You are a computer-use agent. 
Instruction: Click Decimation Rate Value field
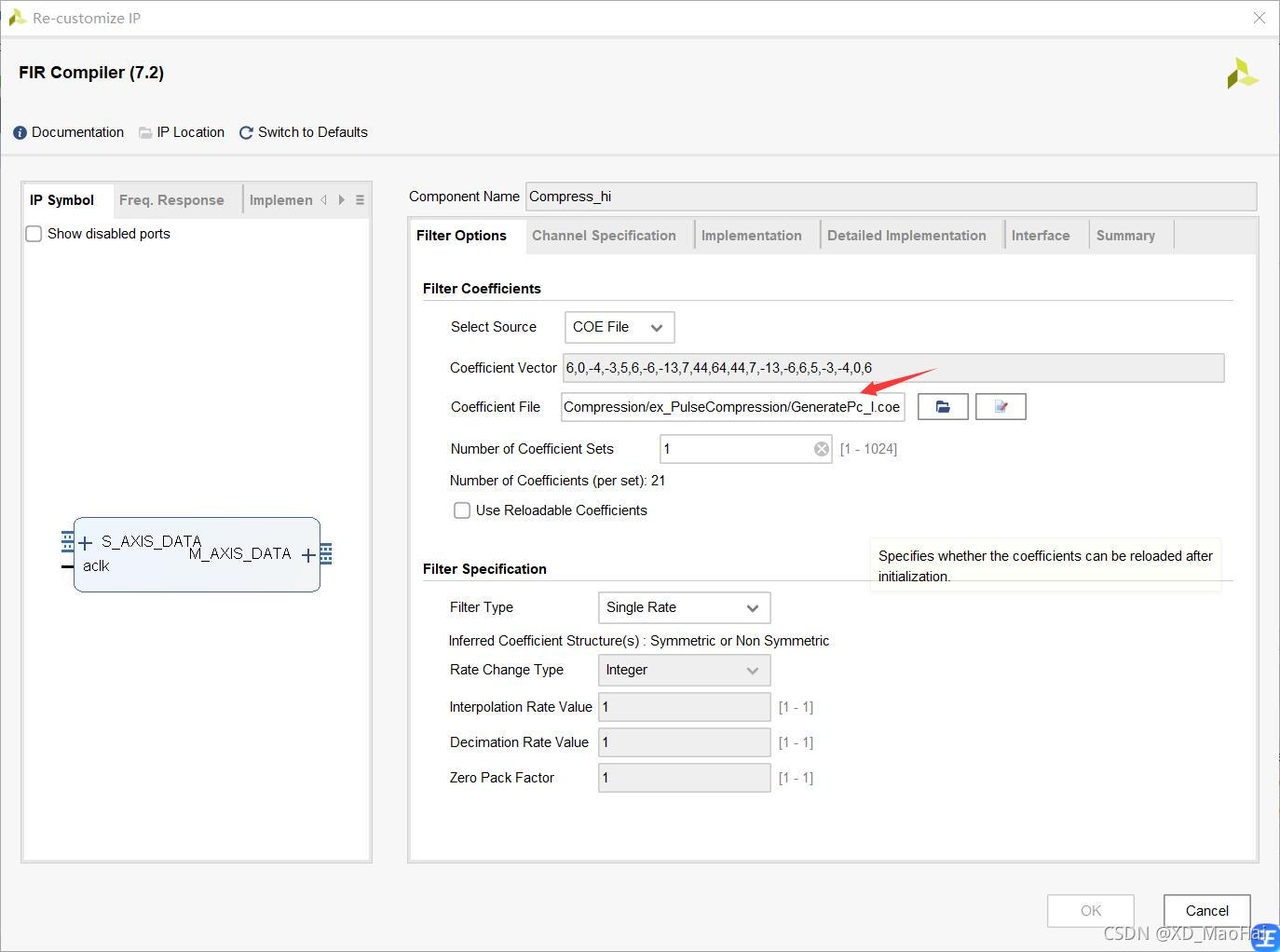[x=685, y=742]
